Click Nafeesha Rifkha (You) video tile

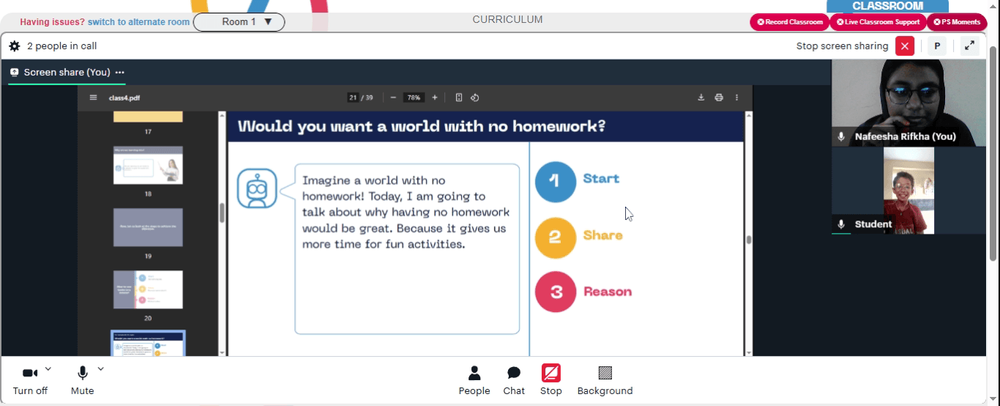click(909, 103)
